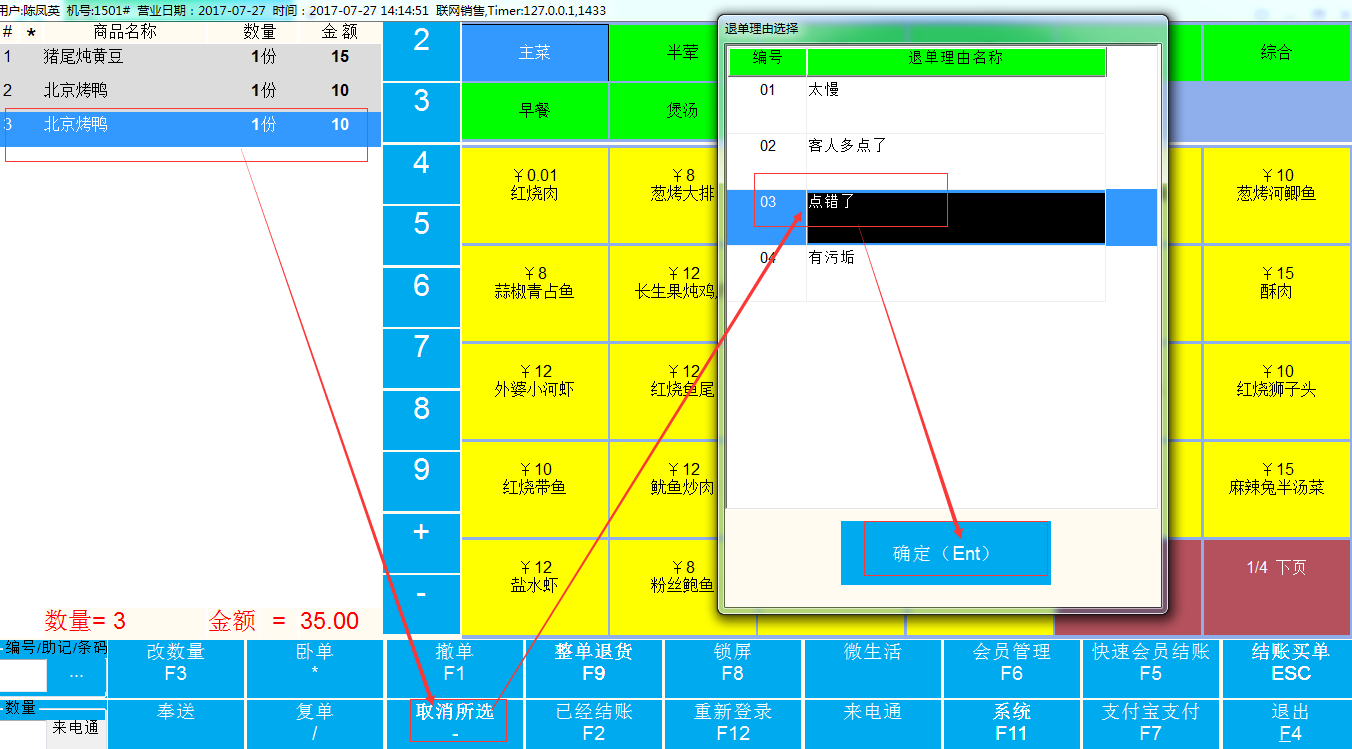The image size is (1352, 749).
Task: Add dish ¥0.01 红烧肉
Action: click(535, 195)
